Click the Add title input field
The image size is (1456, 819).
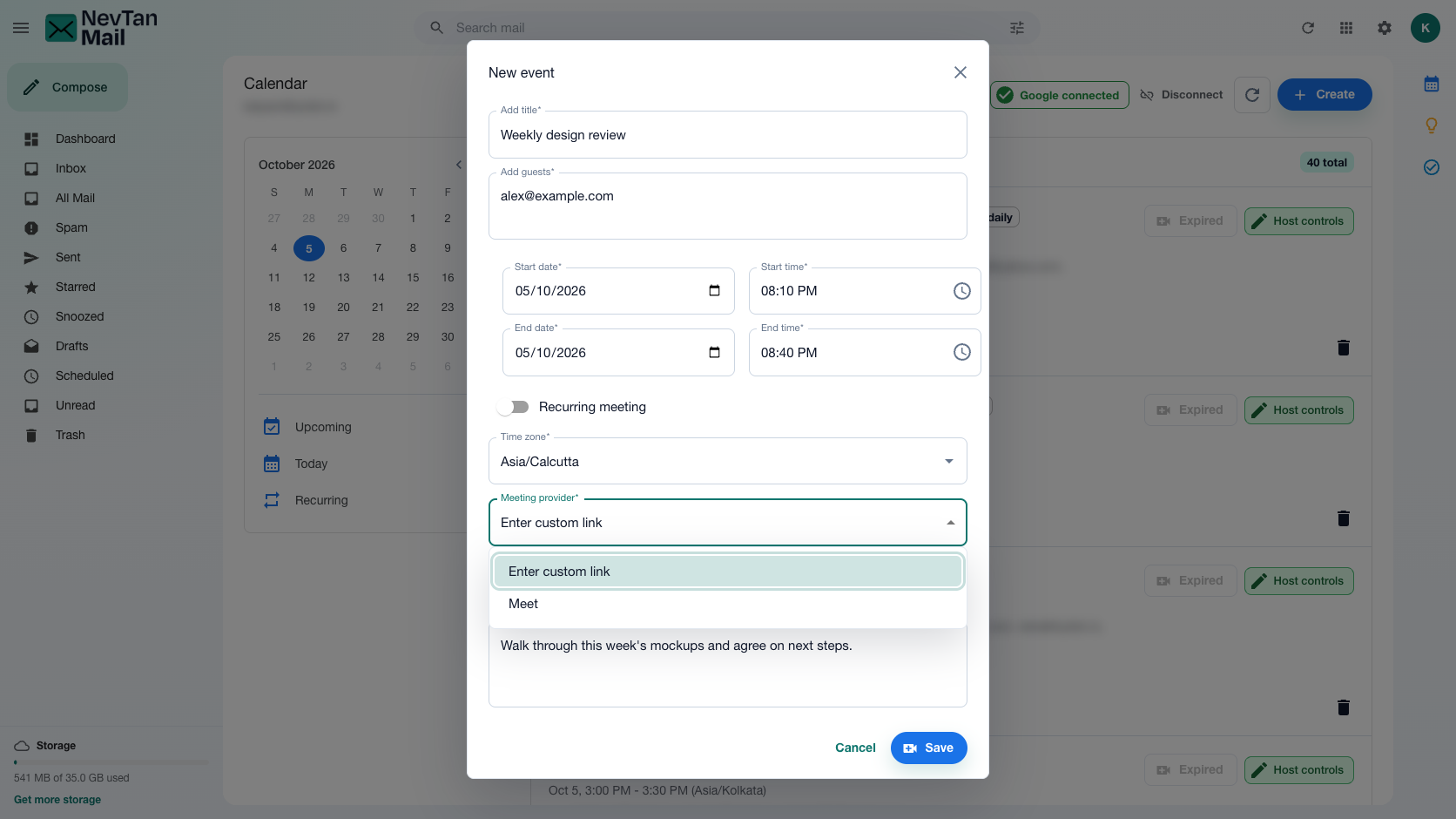[728, 135]
